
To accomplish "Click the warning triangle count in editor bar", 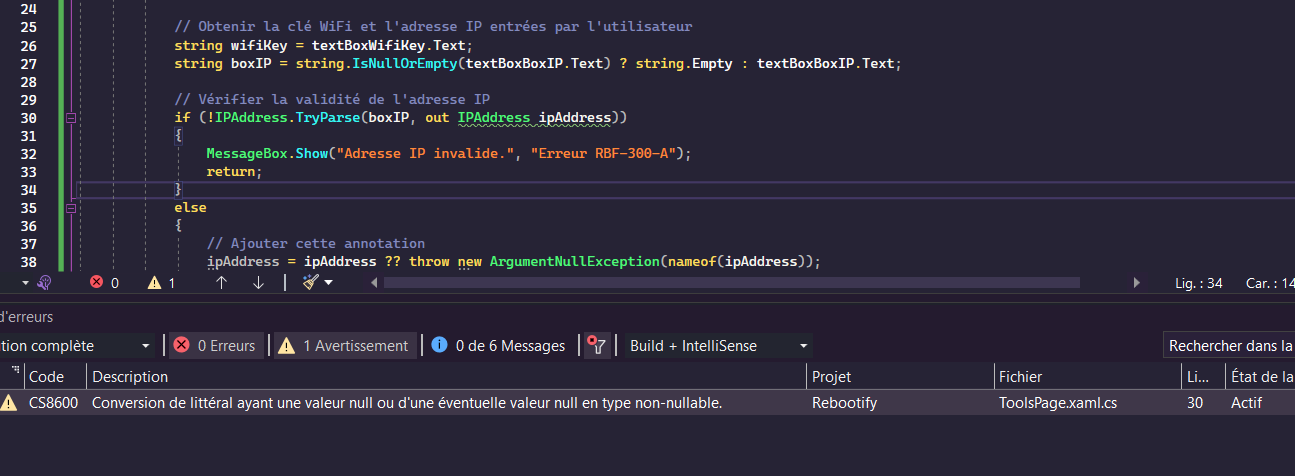I will click(x=161, y=283).
